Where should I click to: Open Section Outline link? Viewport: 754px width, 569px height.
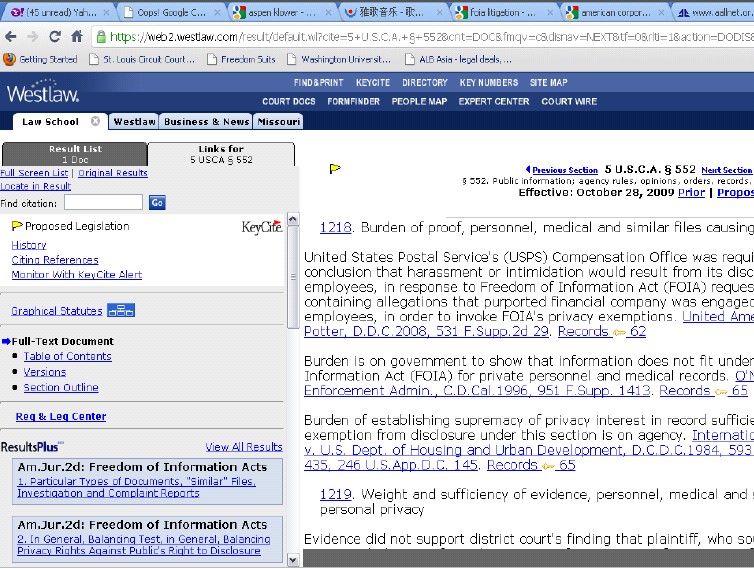[61, 388]
